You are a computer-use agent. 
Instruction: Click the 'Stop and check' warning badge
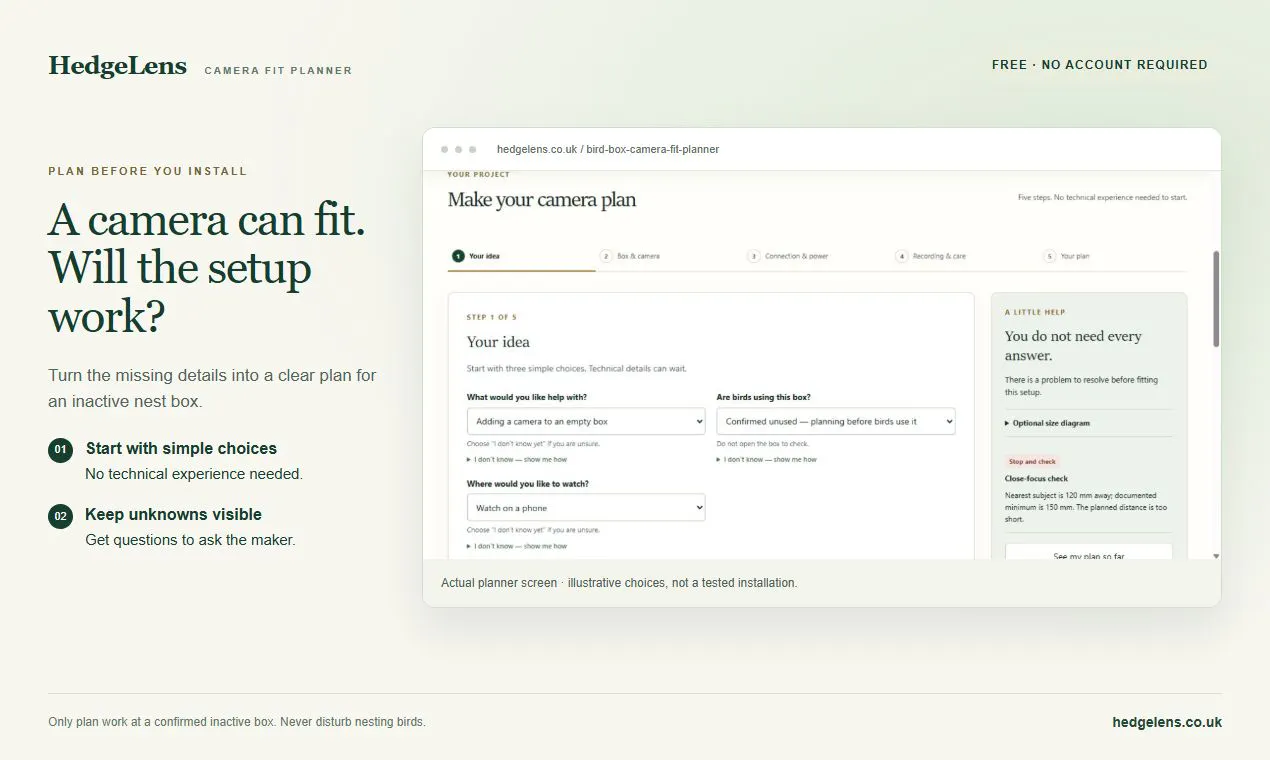(x=1033, y=461)
